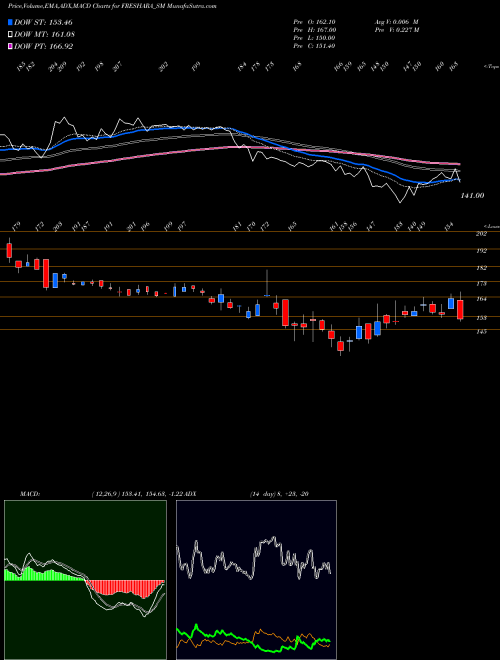Click the 'Pre L: 150.00' value
The image size is (500, 660).
pos(314,38)
